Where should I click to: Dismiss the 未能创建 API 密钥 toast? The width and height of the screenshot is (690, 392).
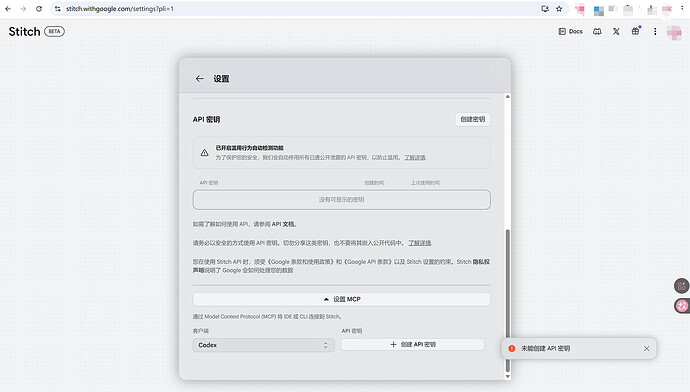(646, 348)
